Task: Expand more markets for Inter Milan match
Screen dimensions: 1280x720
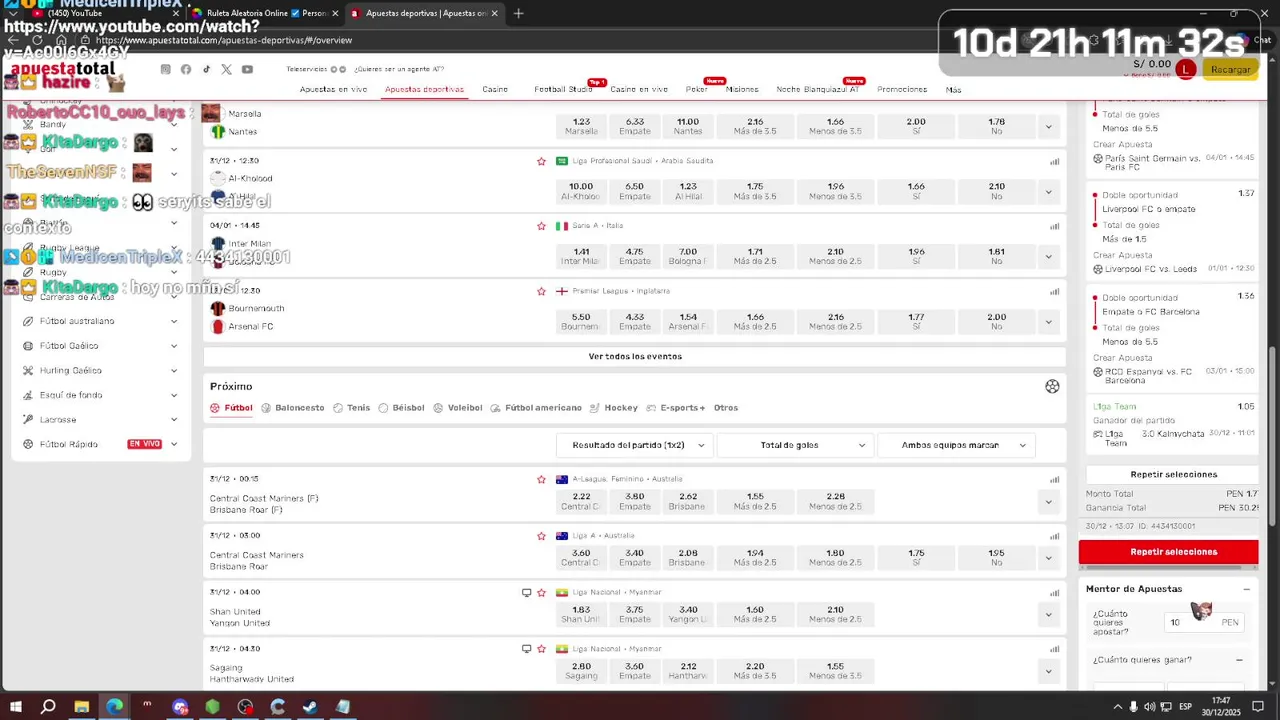Action: point(1048,257)
